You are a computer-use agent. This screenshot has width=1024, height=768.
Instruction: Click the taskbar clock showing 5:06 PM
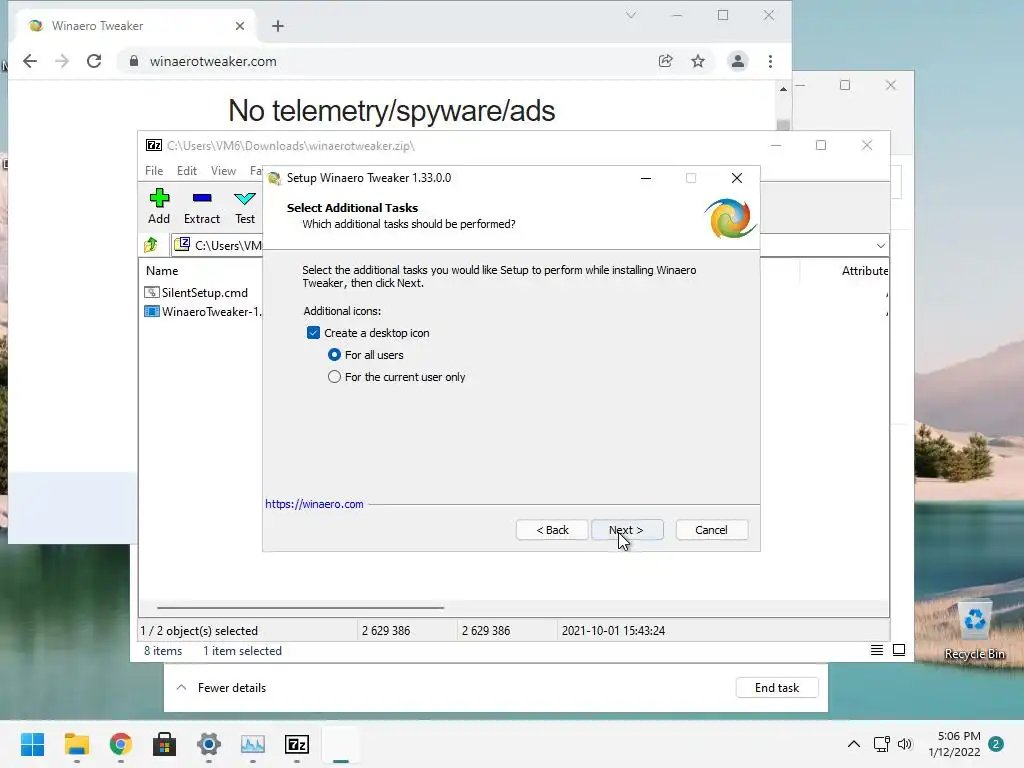click(x=954, y=744)
